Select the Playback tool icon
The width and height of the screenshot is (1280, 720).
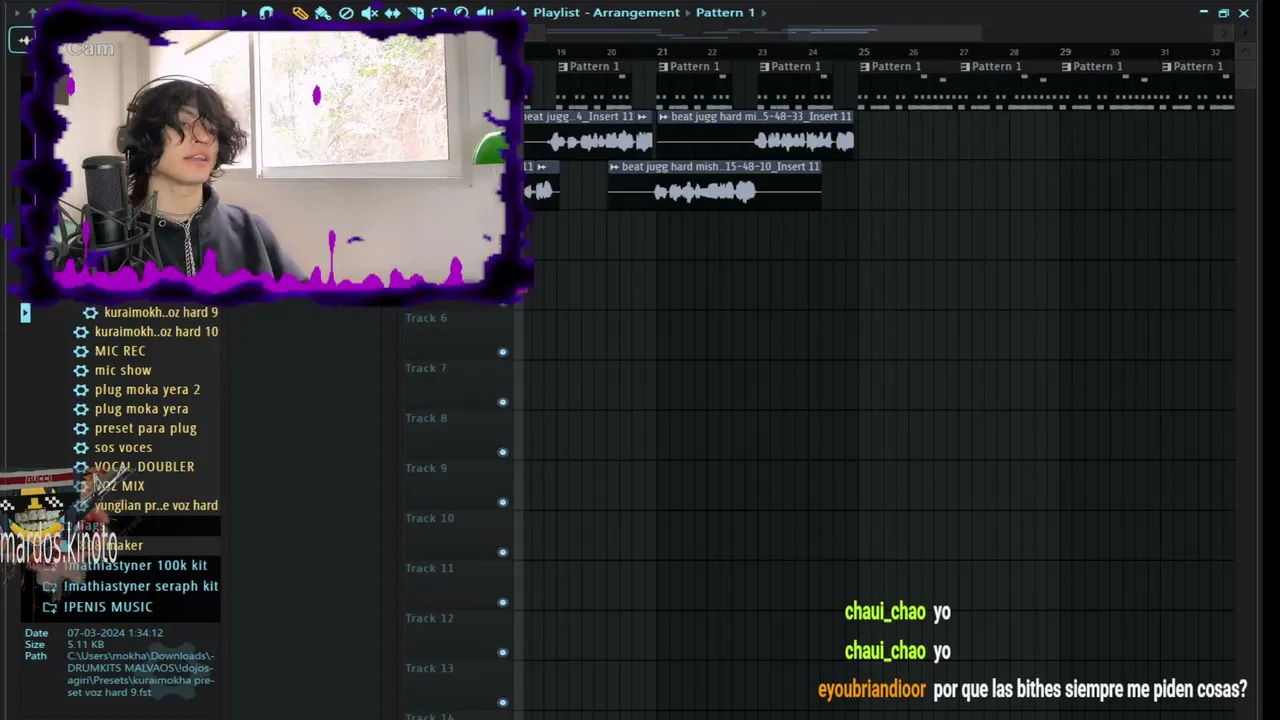pyautogui.click(x=485, y=13)
